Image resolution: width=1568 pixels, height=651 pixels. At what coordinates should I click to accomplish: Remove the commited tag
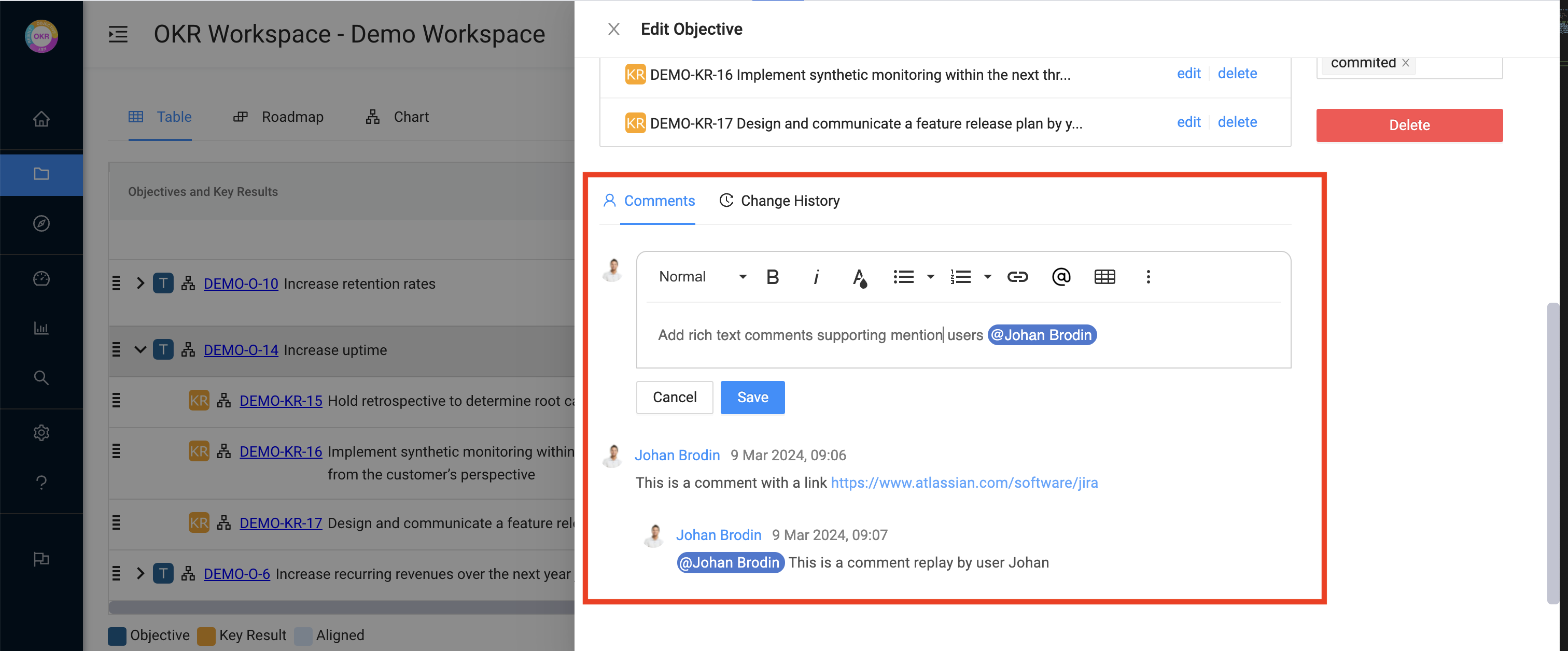click(1406, 63)
